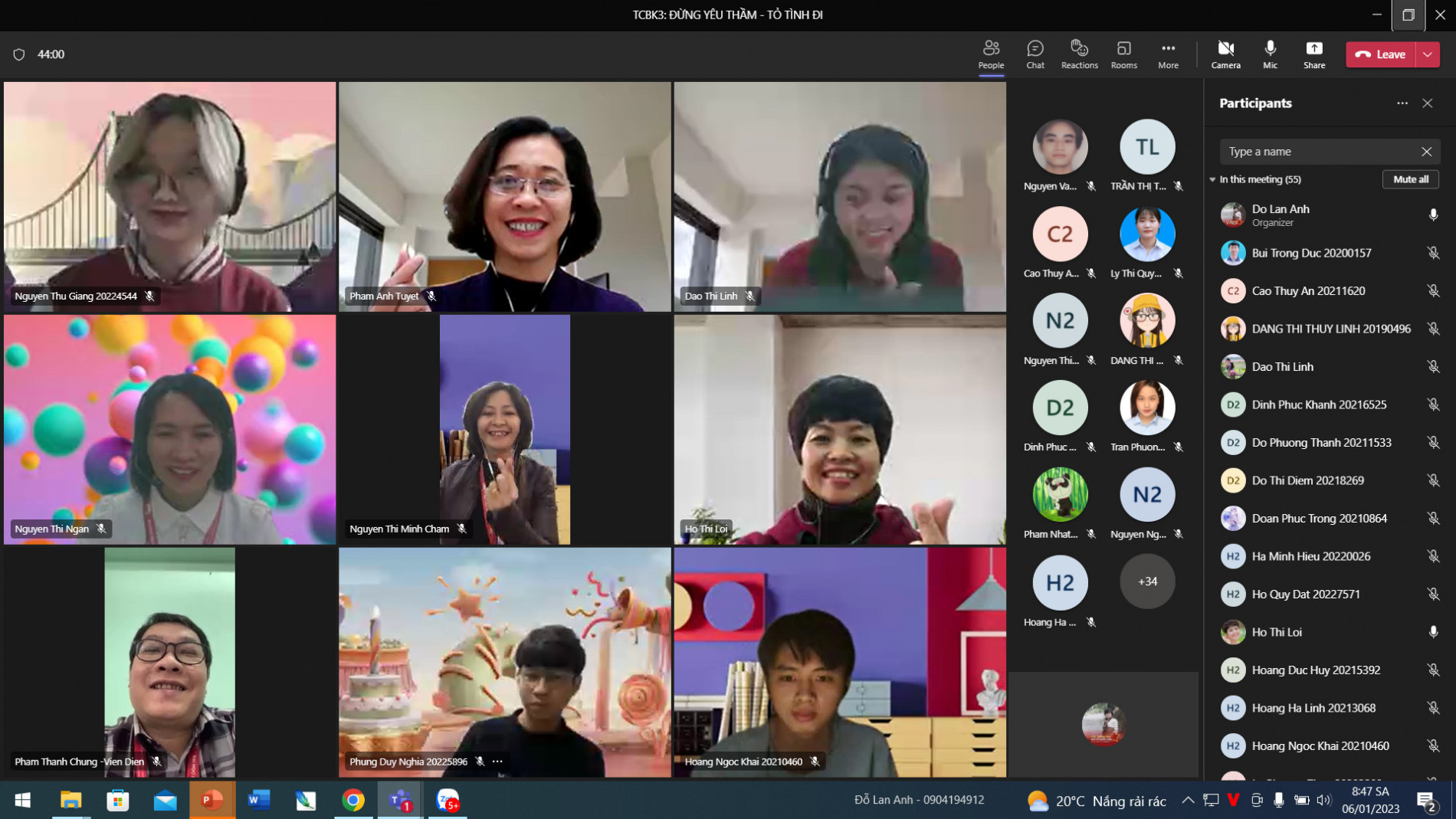The image size is (1456, 819).
Task: Click the H2 avatar for Hoang Ha
Action: pyautogui.click(x=1060, y=582)
